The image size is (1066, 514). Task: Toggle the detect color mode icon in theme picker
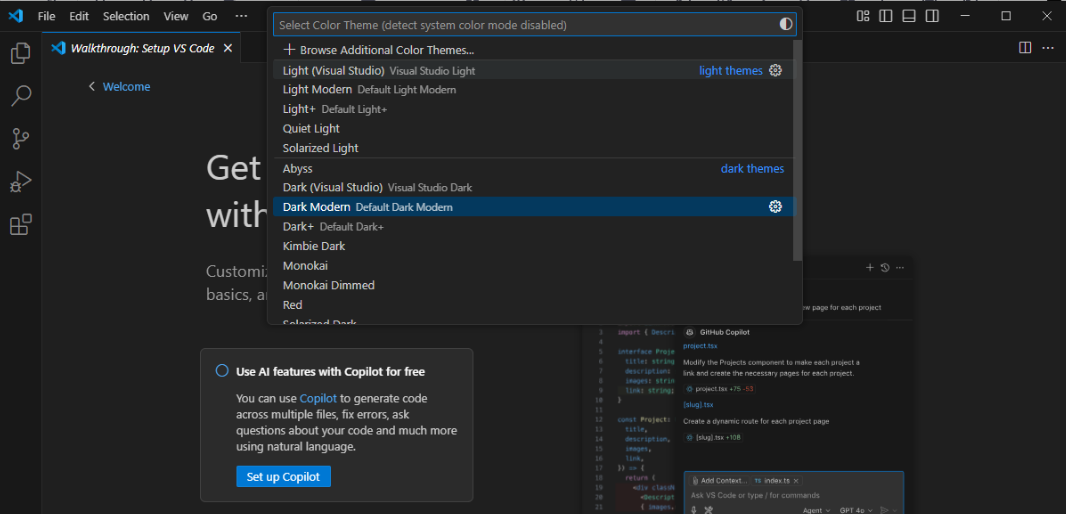786,24
